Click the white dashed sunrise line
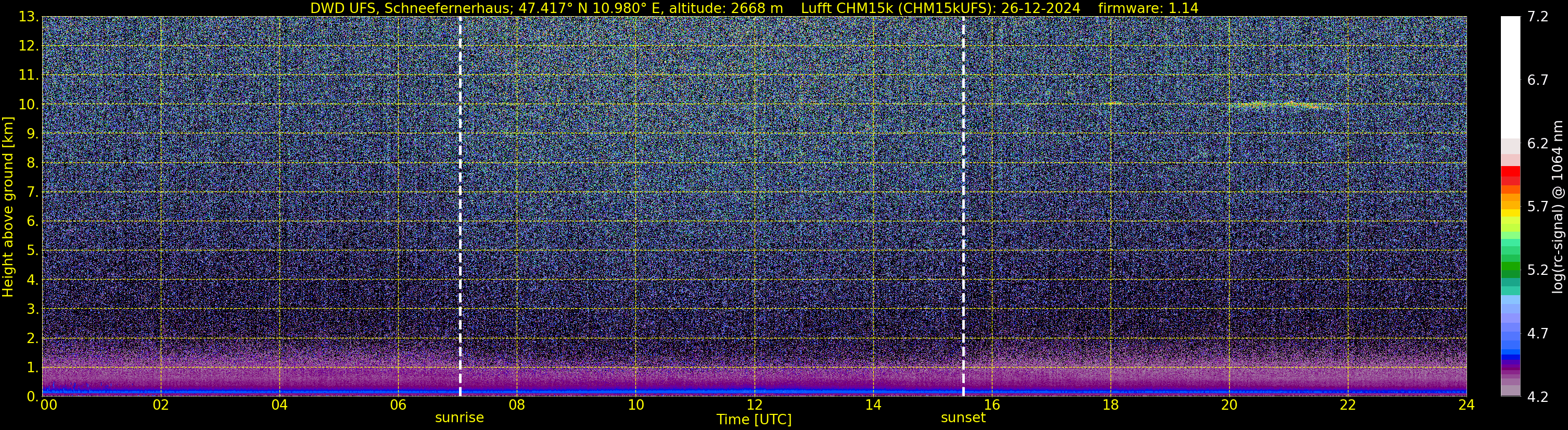Screen dimensions: 1568x430 click(x=460, y=206)
